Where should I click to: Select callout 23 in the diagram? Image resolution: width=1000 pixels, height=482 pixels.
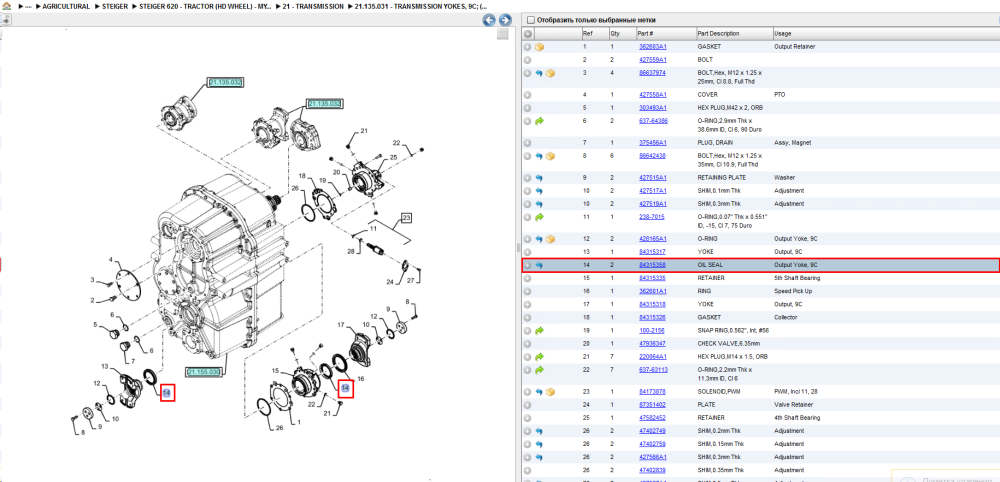tap(406, 218)
